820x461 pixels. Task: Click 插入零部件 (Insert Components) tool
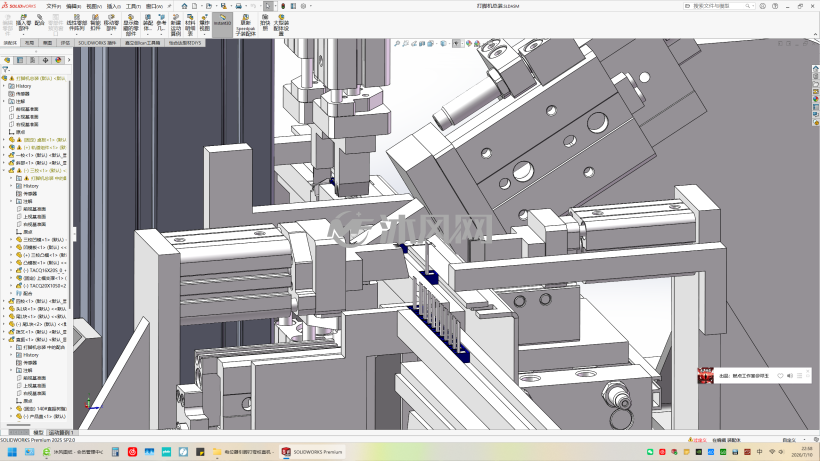[x=24, y=23]
